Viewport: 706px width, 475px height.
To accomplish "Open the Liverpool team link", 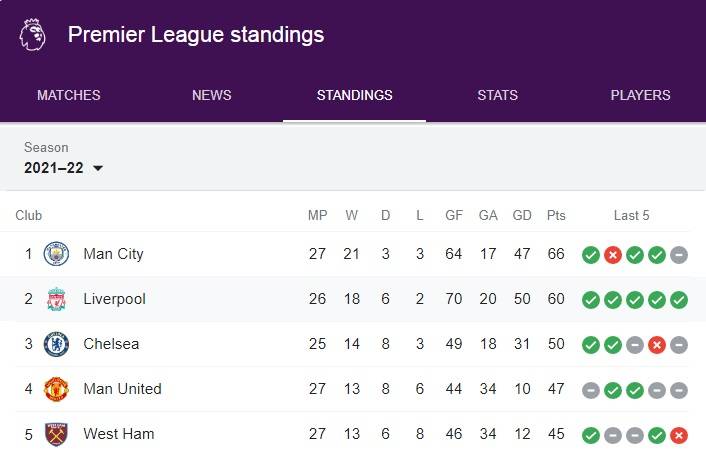I will pos(114,299).
